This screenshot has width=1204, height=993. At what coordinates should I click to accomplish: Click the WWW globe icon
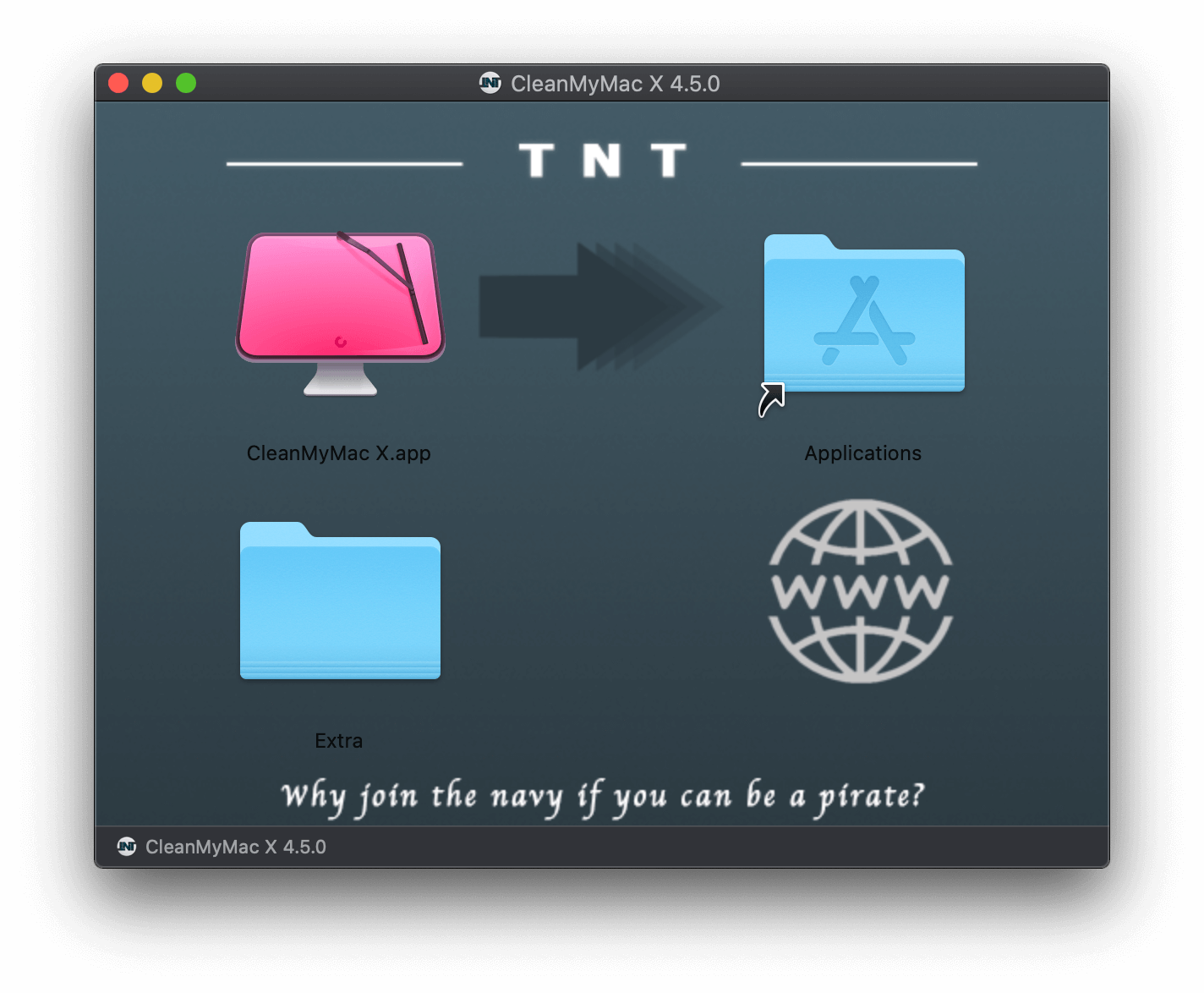point(861,591)
